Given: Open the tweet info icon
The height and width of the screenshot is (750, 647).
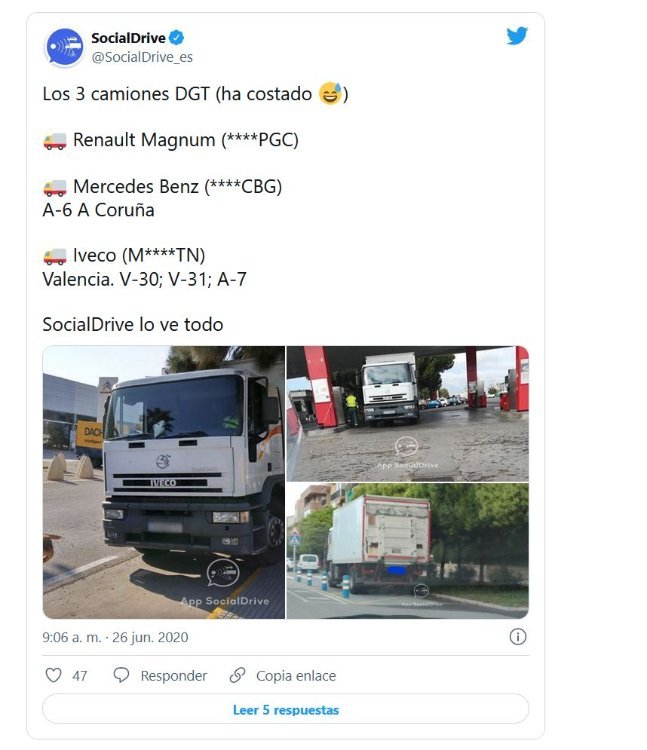Looking at the screenshot, I should (517, 637).
